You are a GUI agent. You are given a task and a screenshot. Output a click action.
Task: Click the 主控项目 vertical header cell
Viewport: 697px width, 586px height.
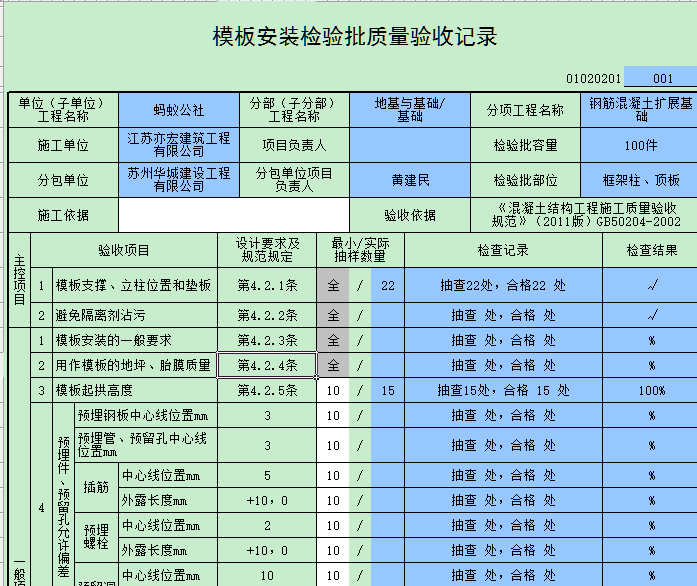click(x=20, y=280)
